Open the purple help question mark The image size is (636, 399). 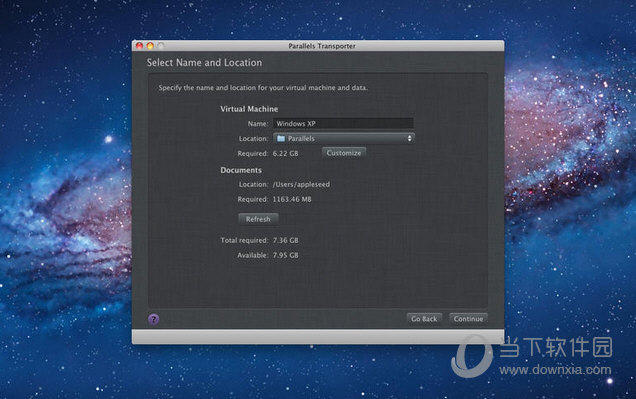click(153, 319)
